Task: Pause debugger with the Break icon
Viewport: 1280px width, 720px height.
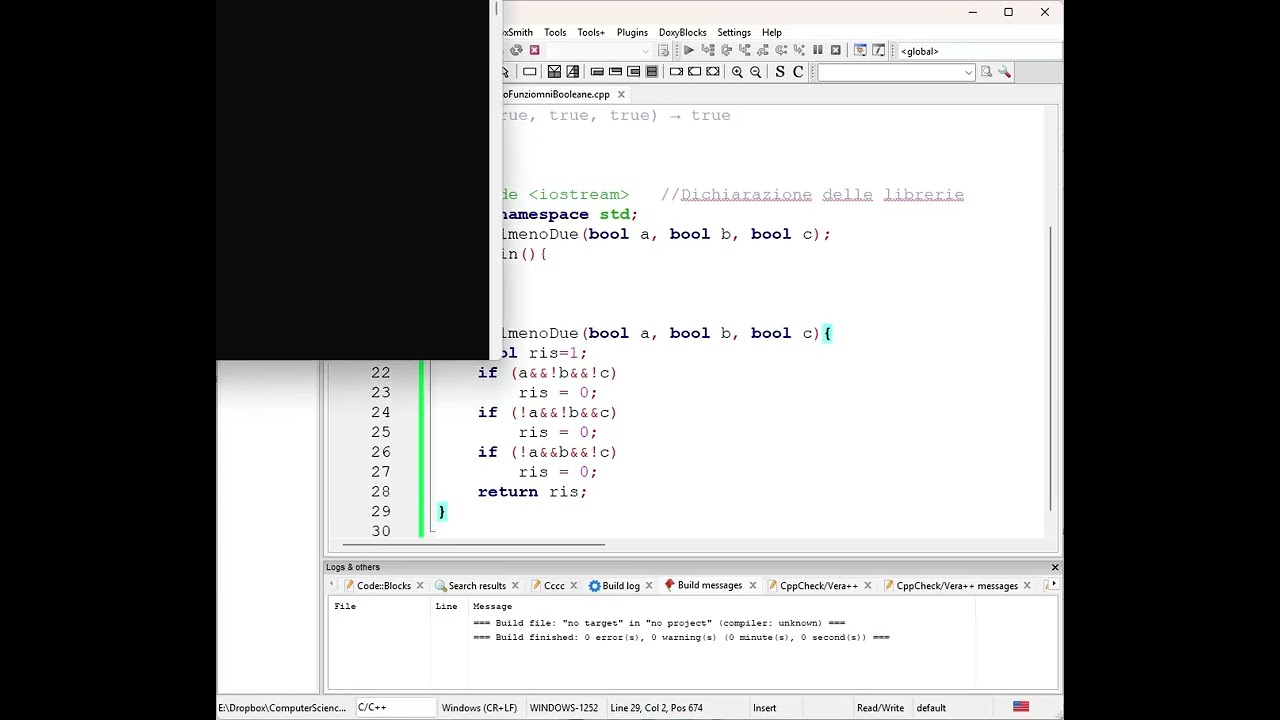Action: (x=818, y=50)
